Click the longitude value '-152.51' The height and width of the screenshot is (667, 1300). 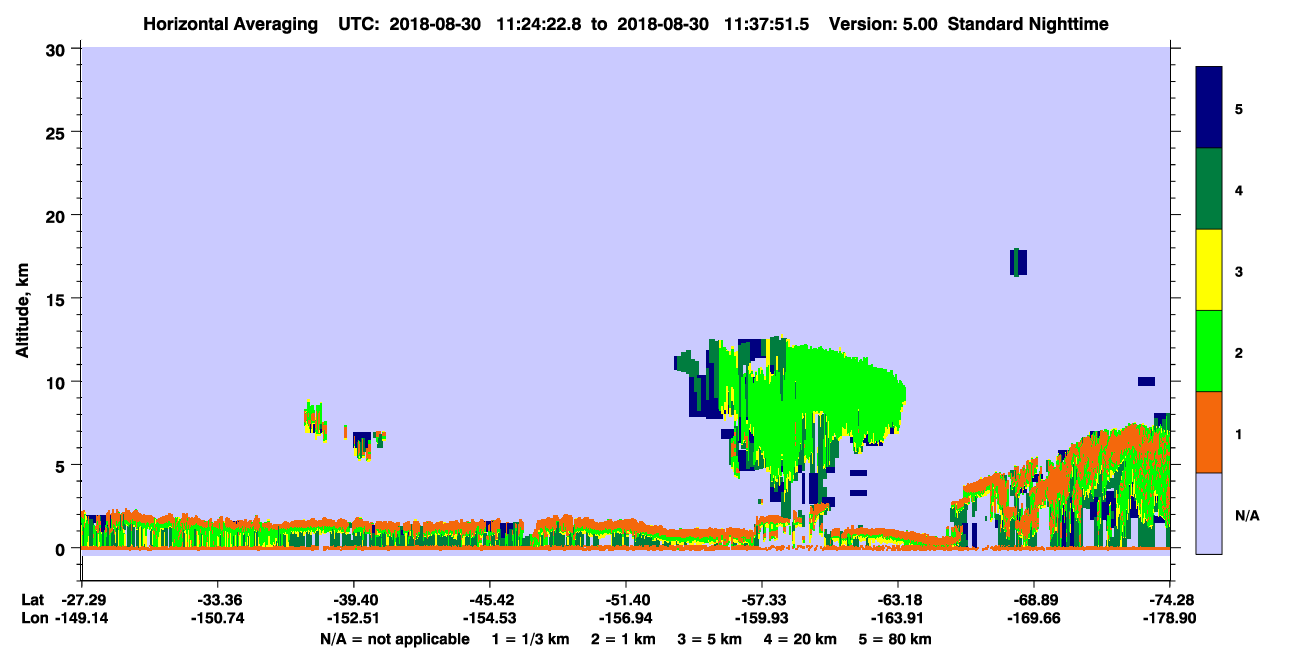(353, 619)
